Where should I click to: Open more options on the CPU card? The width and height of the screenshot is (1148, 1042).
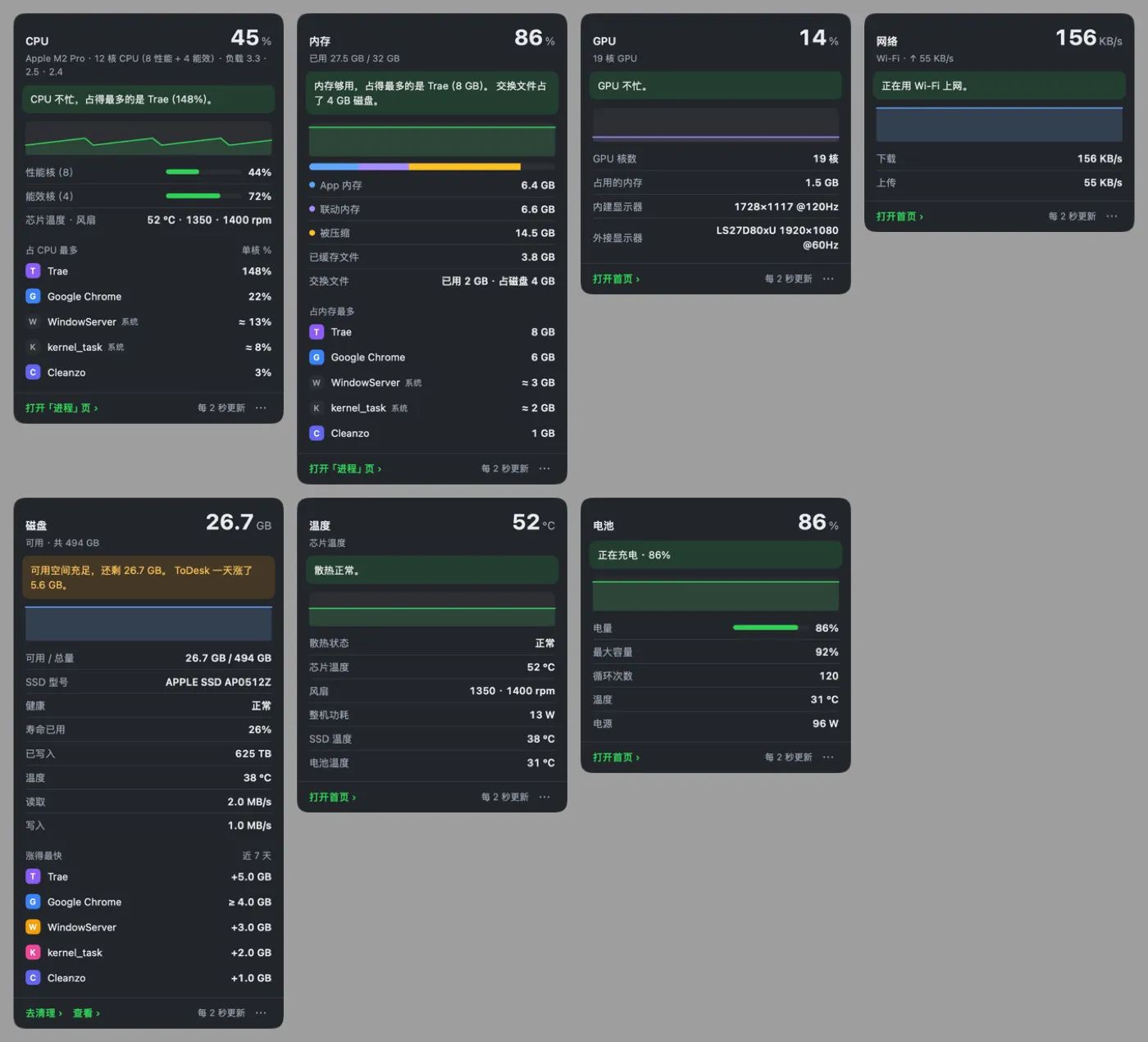tap(261, 408)
